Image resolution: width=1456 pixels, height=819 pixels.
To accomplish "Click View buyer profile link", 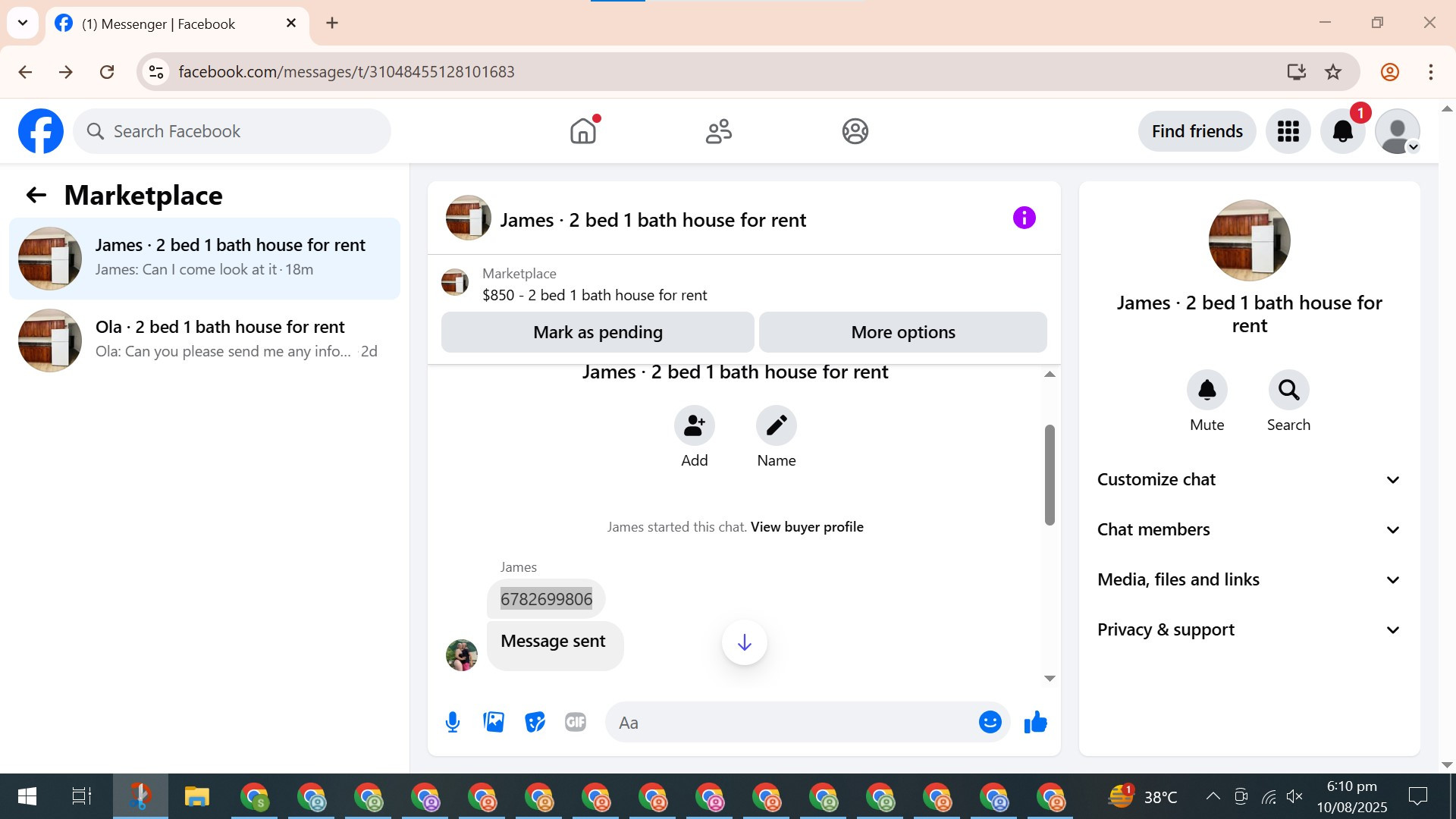I will click(807, 527).
